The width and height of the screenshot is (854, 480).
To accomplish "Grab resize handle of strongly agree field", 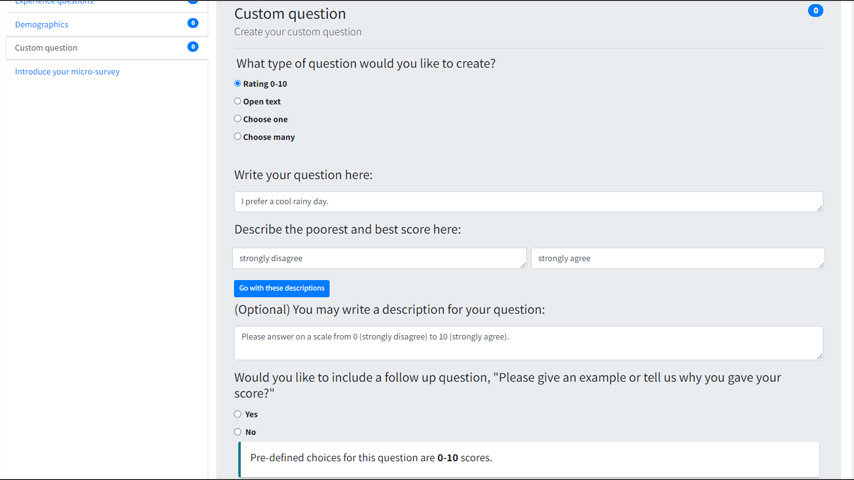I will click(x=821, y=265).
